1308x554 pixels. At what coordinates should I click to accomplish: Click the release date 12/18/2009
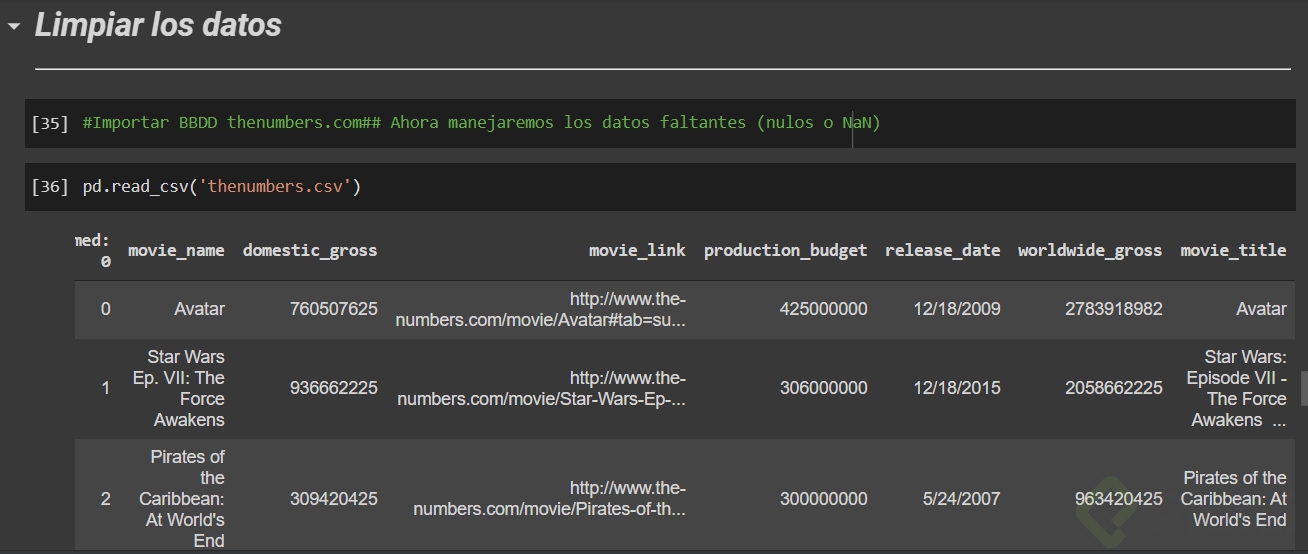coord(957,309)
